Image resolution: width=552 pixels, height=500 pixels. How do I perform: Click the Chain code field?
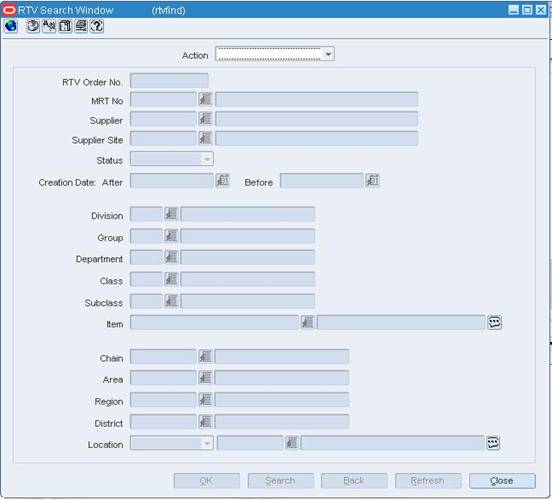pyautogui.click(x=163, y=357)
